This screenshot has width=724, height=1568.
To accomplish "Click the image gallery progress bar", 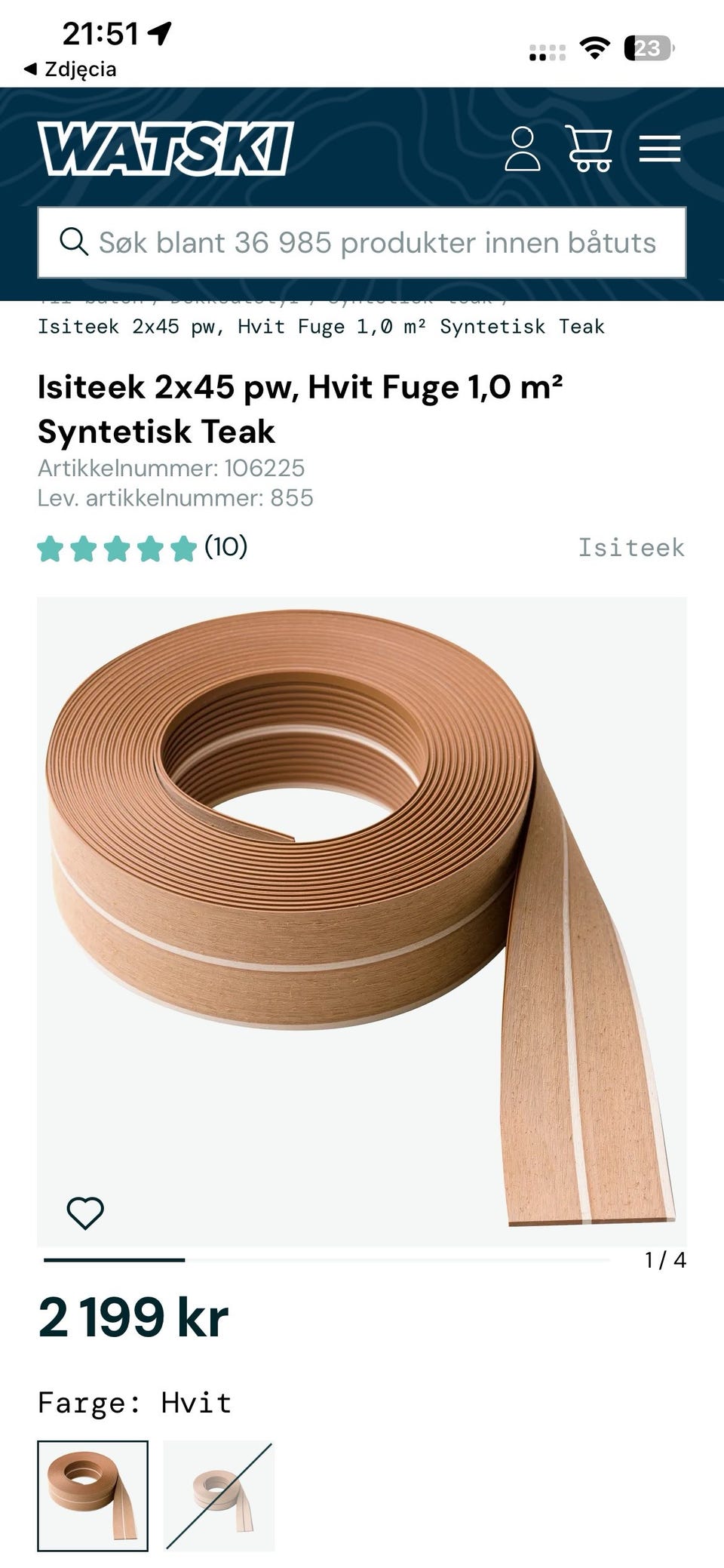I will pos(327,1259).
